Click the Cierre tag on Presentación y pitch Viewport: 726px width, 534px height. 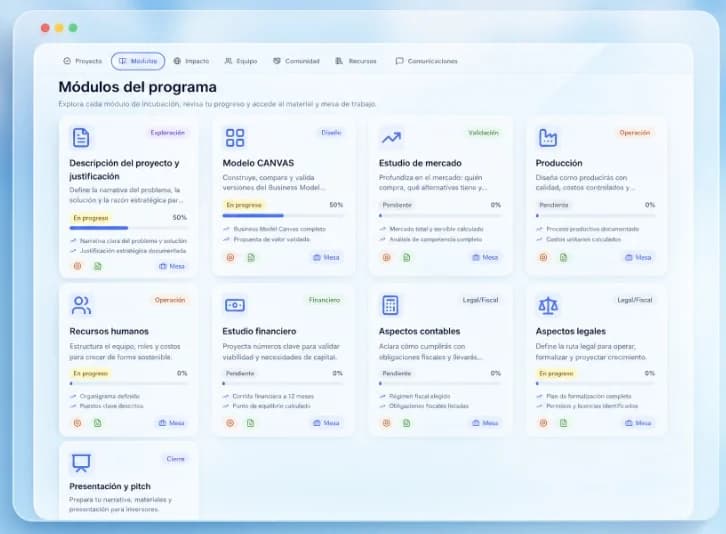[175, 459]
